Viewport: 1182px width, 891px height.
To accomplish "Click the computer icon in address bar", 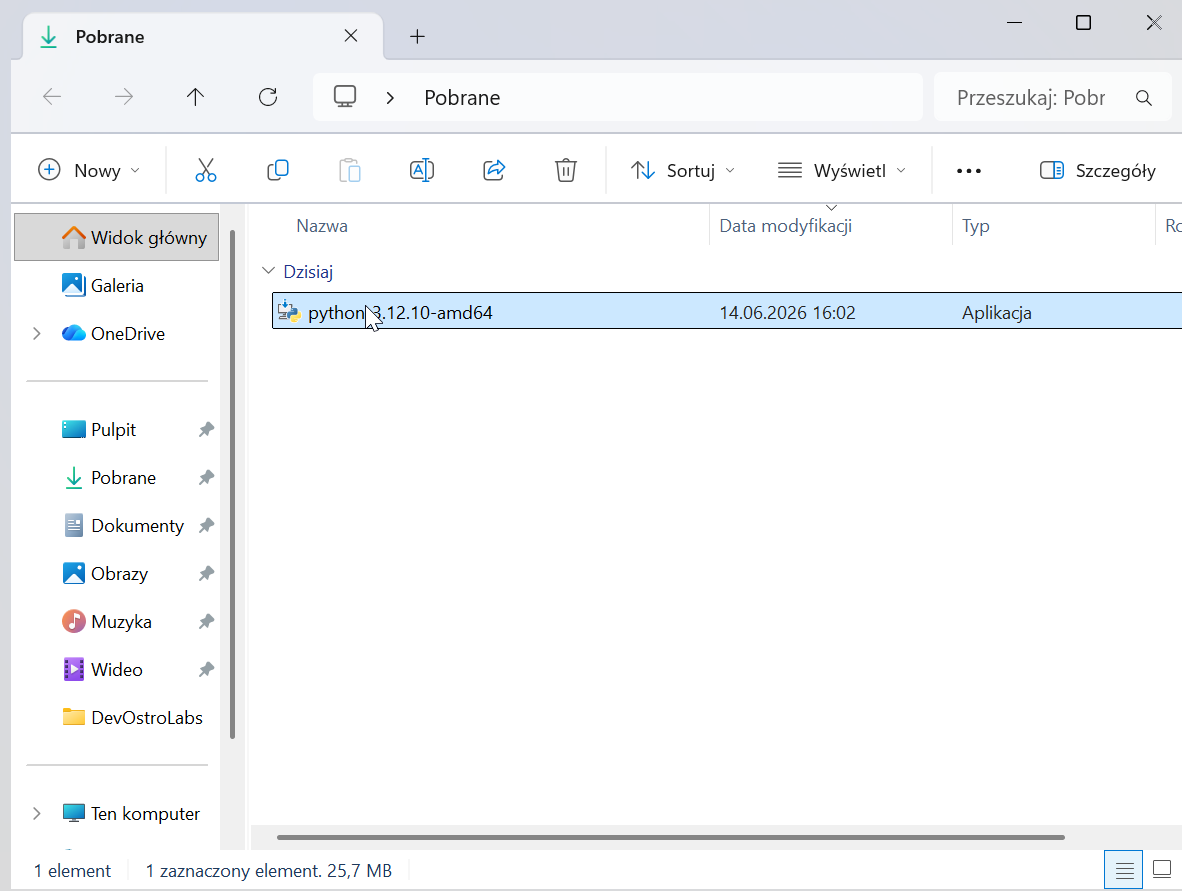I will click(344, 96).
